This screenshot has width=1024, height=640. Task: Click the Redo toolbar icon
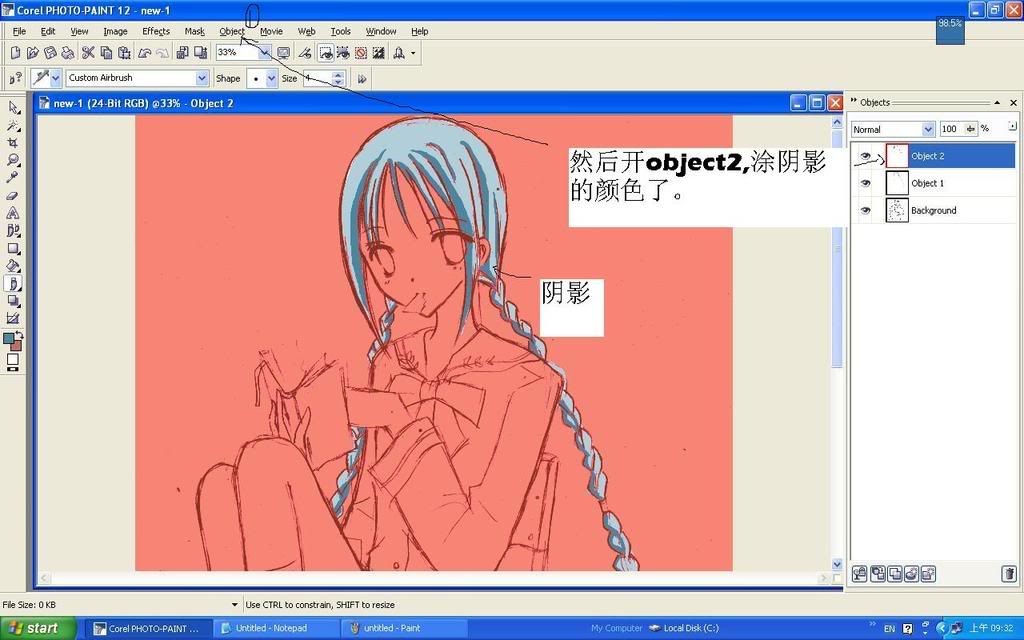tap(162, 53)
